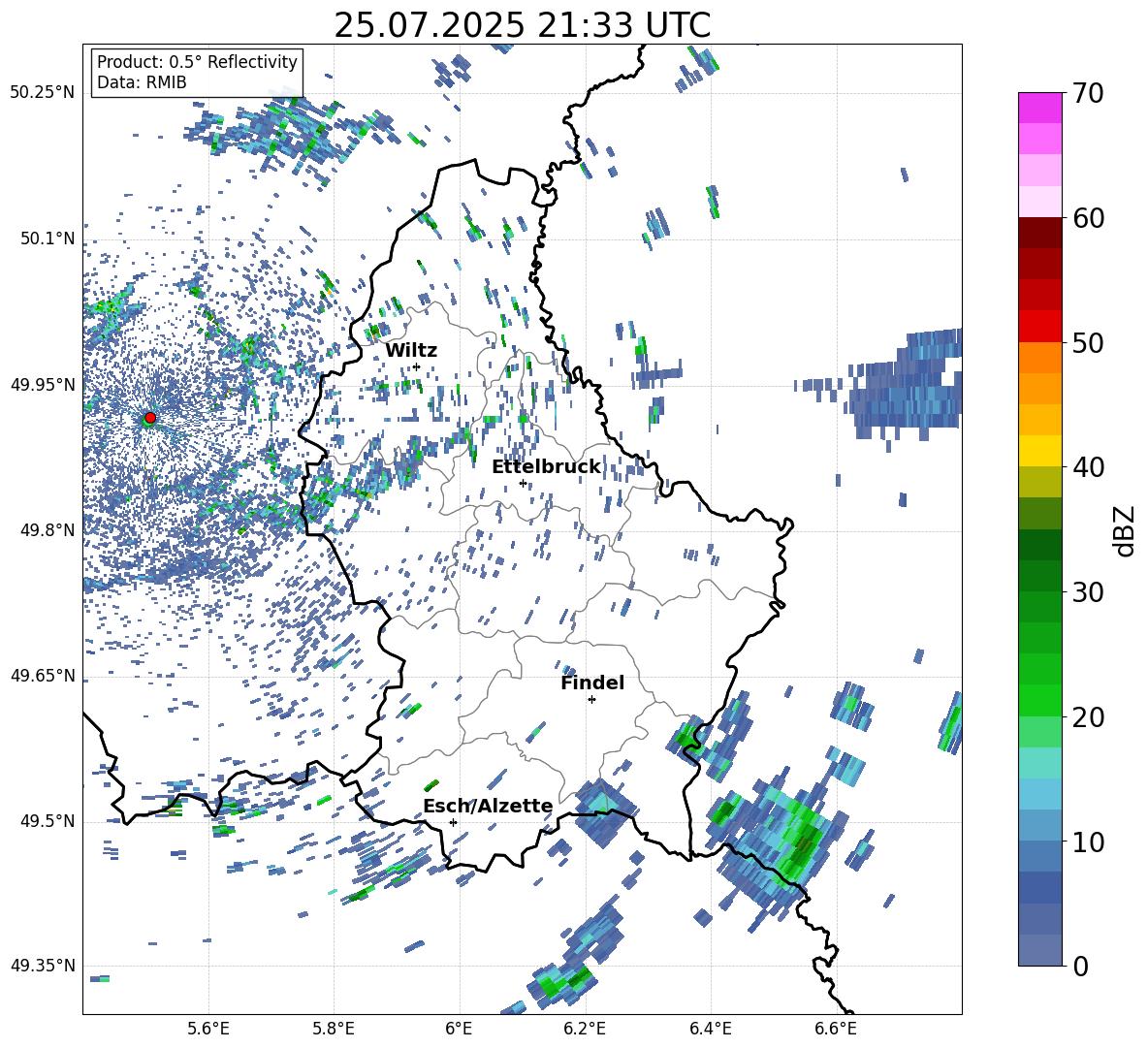Screen dimensions: 1148x1048
Task: Click the yellow 40-42 dBZ color band
Action: coord(1039,450)
